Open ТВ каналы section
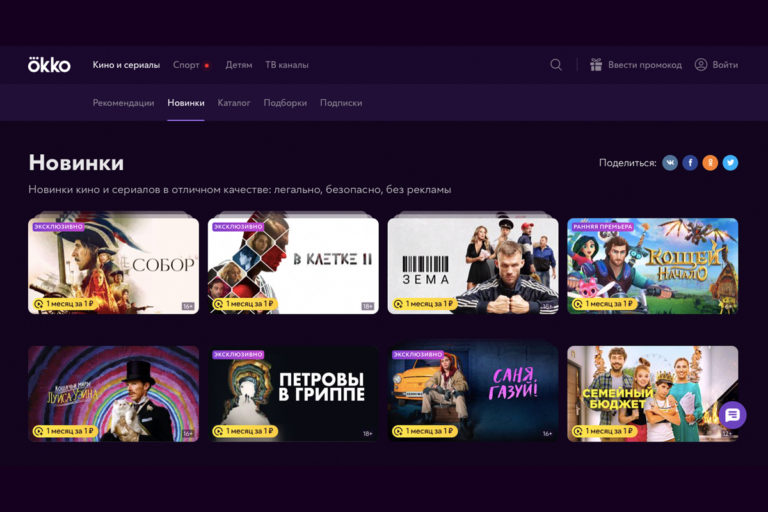 point(287,65)
